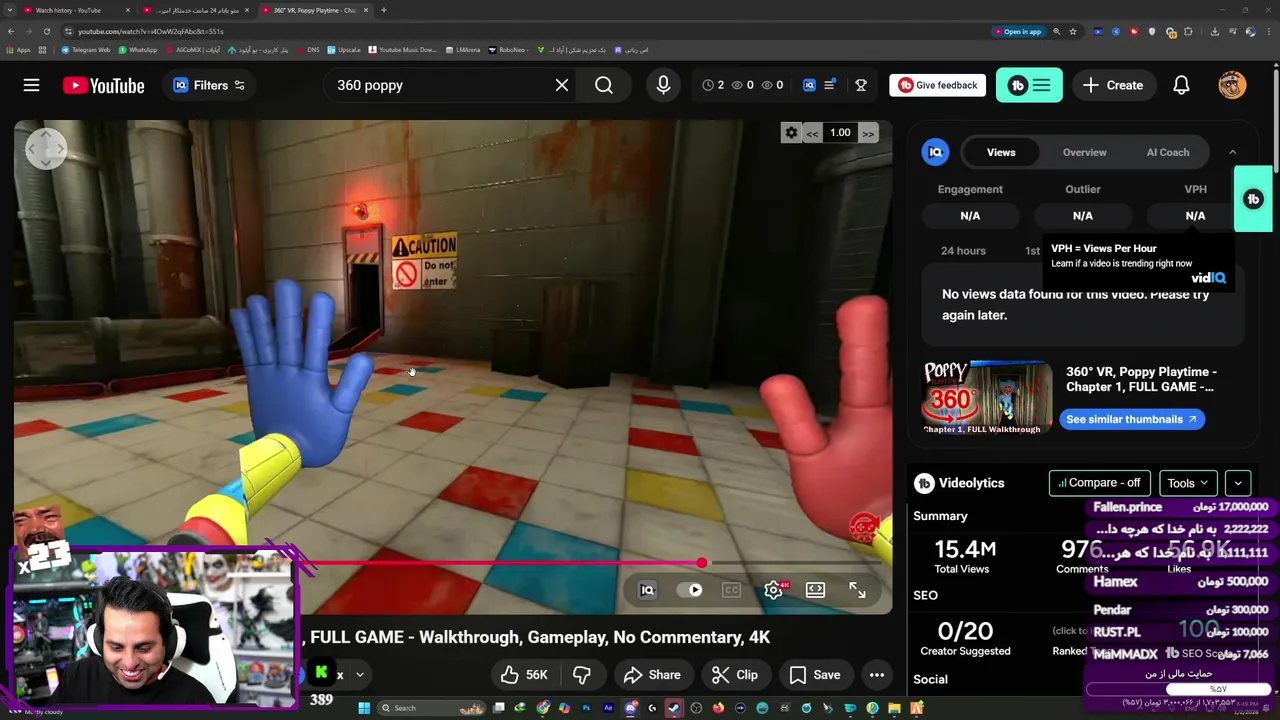The image size is (1280, 720).
Task: Open the vidIQ clock counter showing 2
Action: tap(713, 85)
